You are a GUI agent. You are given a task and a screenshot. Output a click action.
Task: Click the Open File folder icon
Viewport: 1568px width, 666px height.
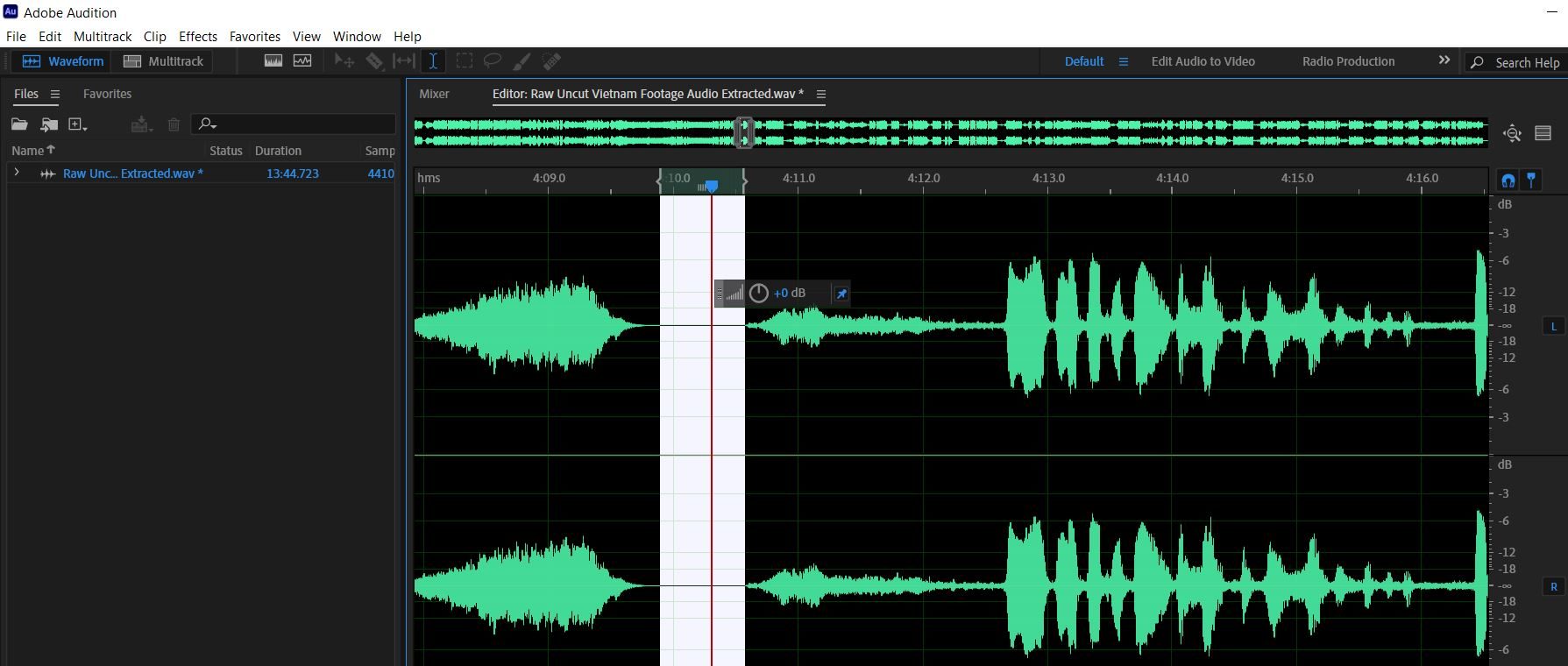click(x=19, y=124)
